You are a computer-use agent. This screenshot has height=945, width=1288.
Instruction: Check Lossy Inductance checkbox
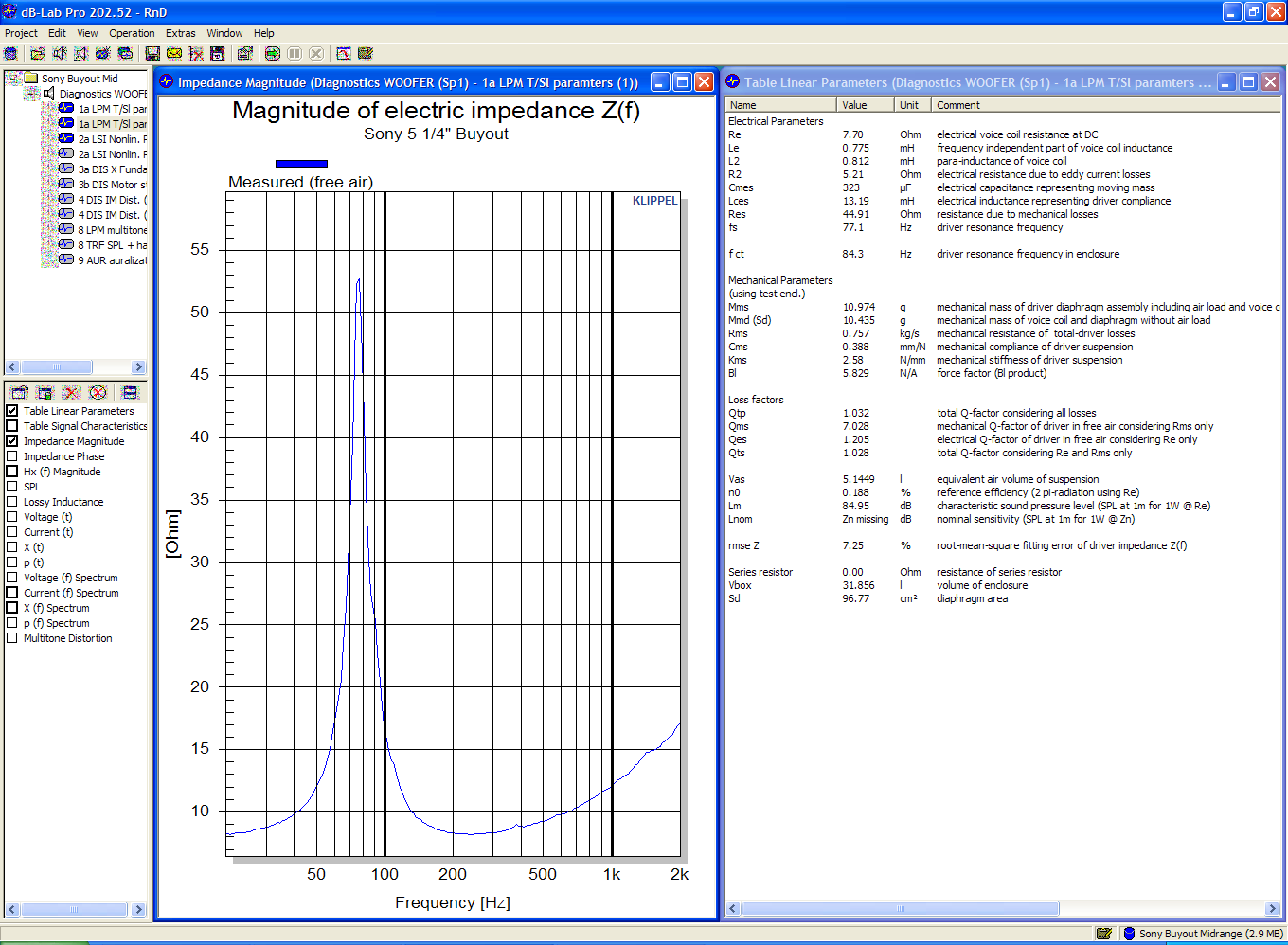12,502
